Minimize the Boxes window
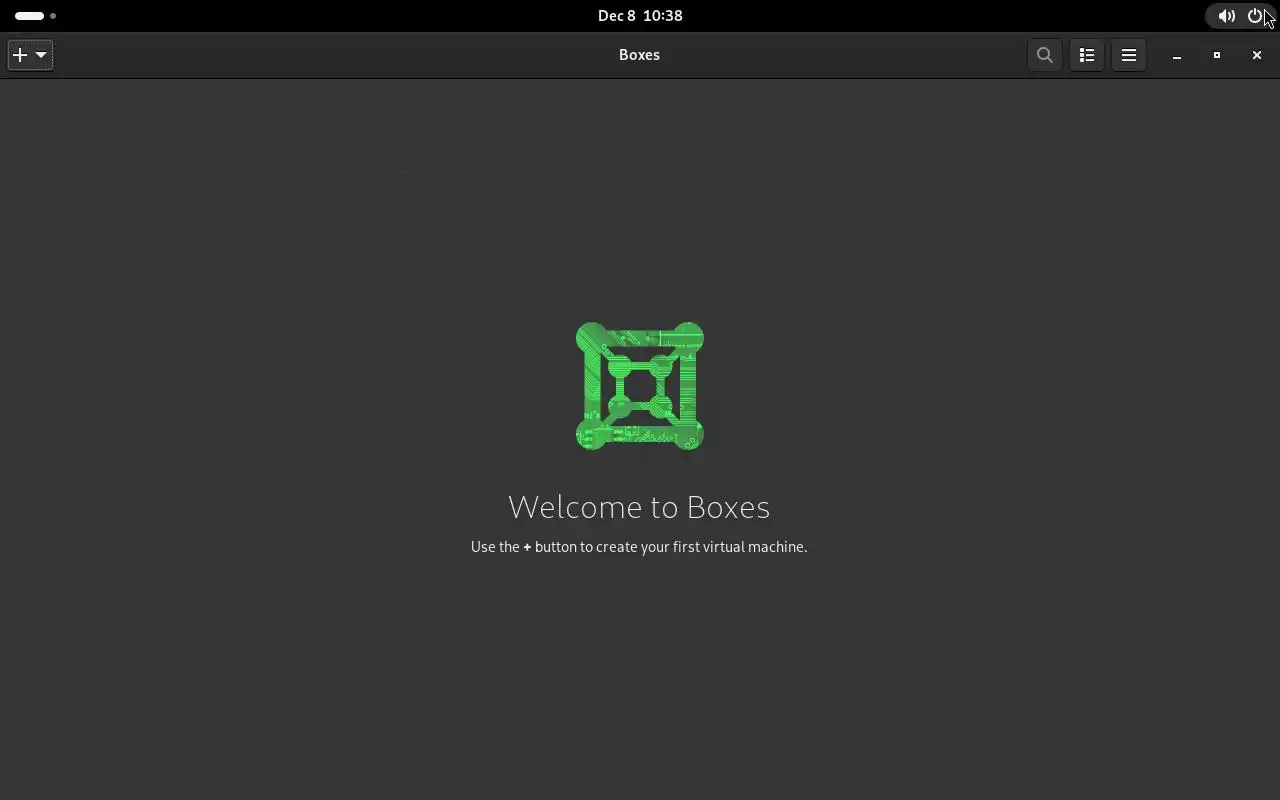This screenshot has width=1280, height=800. [1177, 55]
